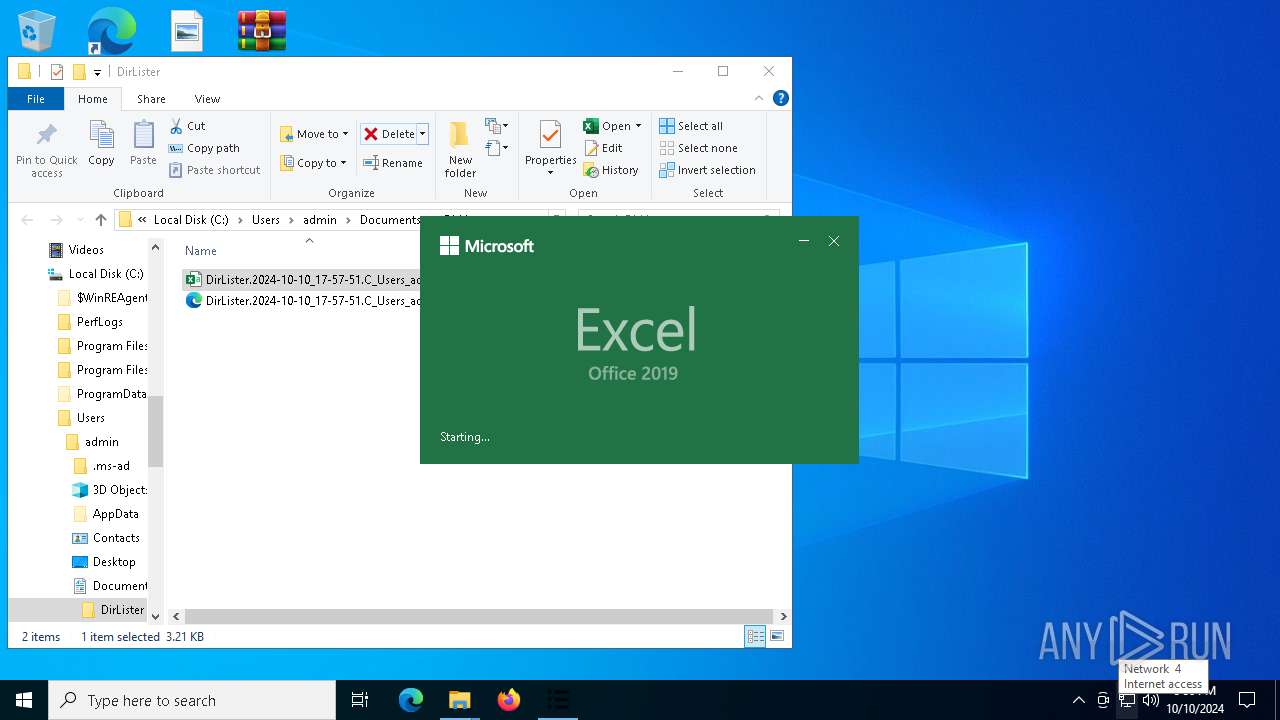This screenshot has height=720, width=1280.
Task: Open Task View on taskbar
Action: (x=360, y=700)
